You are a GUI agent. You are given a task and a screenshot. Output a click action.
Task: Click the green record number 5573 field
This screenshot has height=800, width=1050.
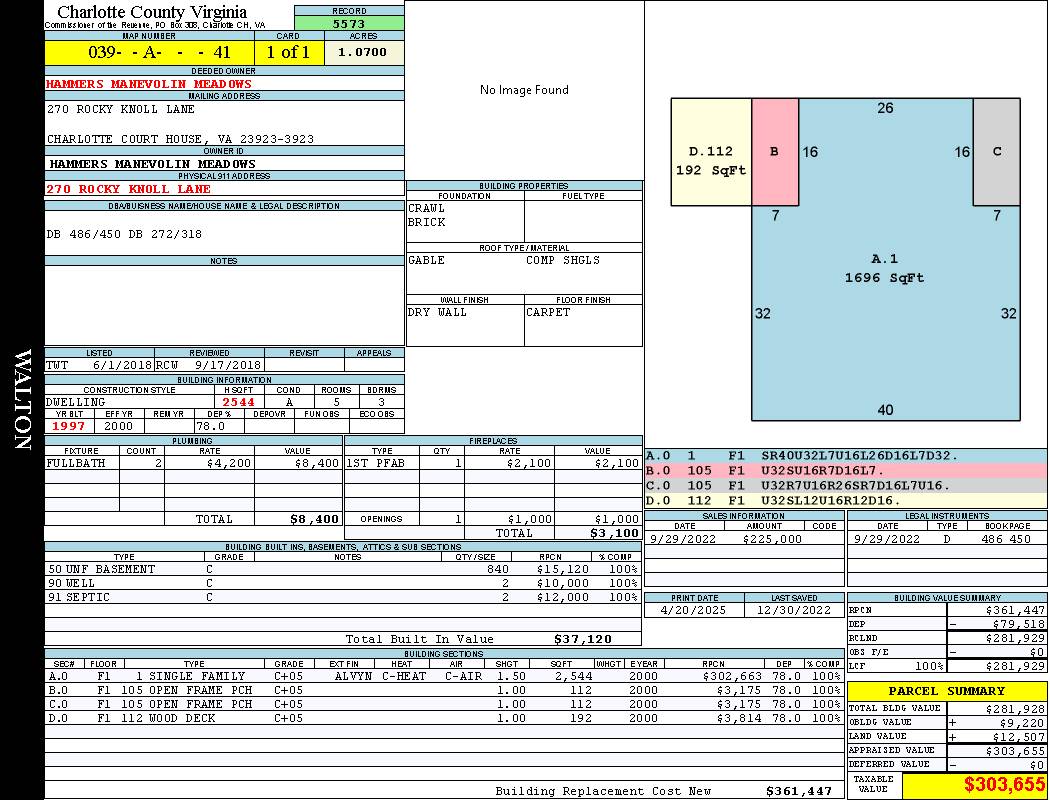(349, 23)
